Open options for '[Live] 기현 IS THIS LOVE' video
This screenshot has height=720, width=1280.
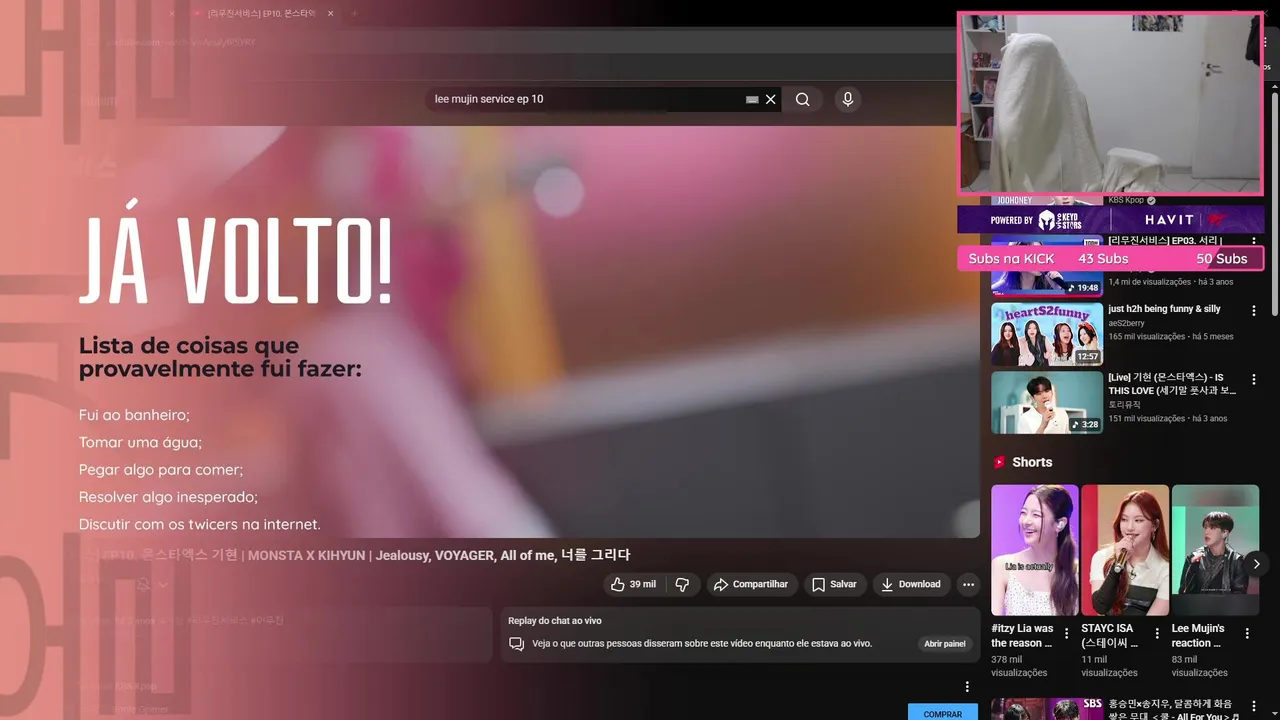click(1254, 380)
